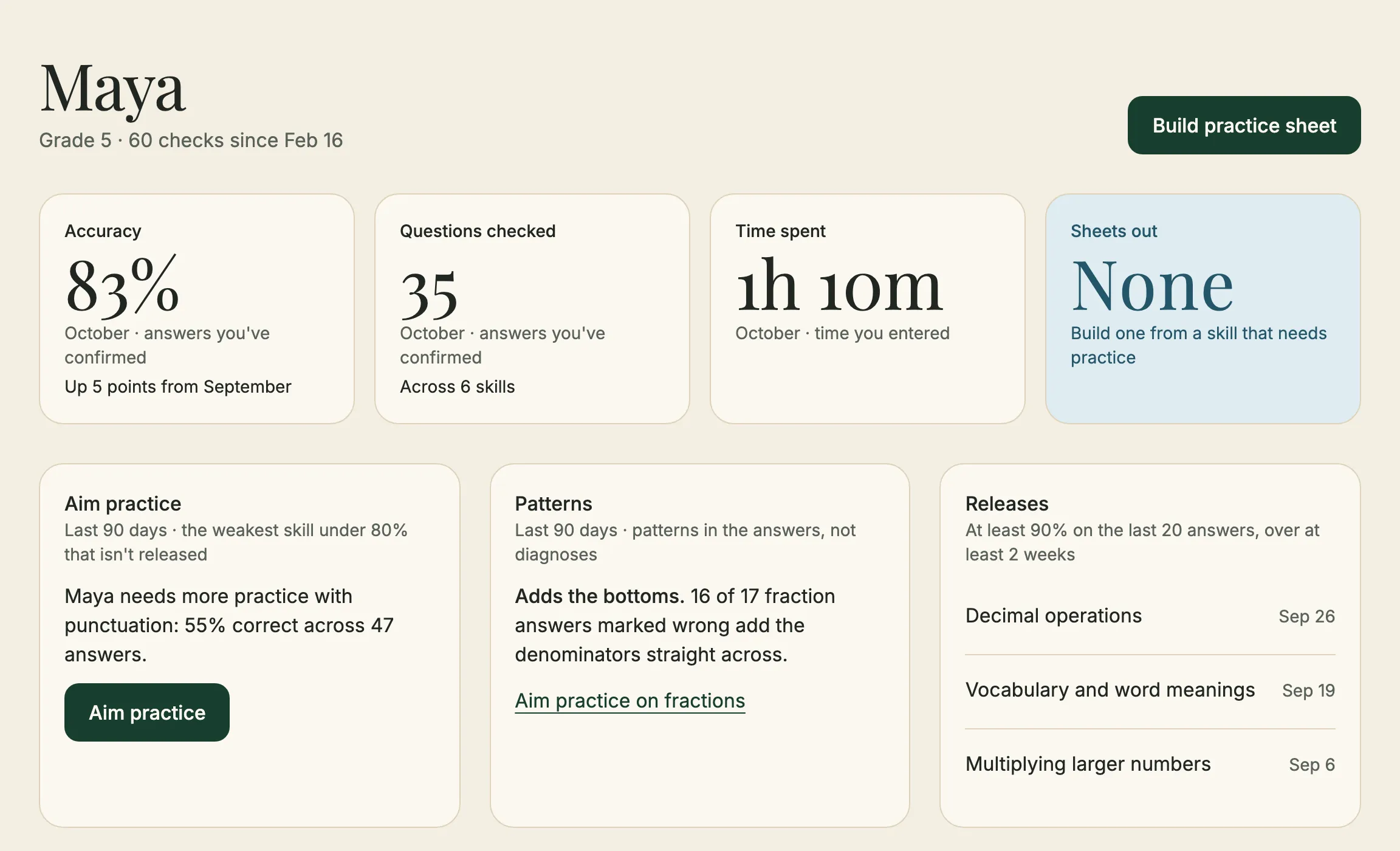Click the Patterns section heading

click(554, 504)
